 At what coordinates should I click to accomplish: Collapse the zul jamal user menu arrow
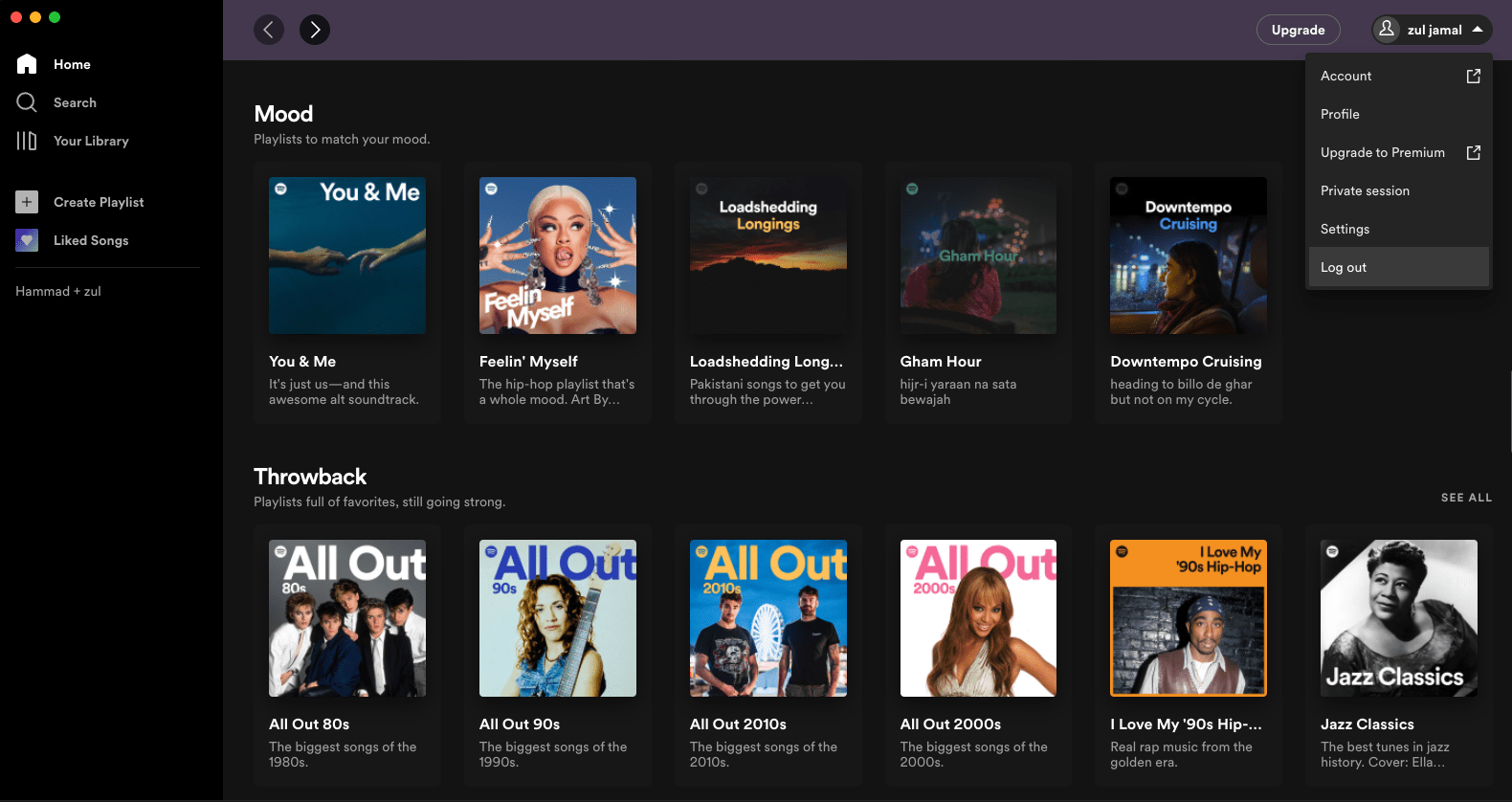pos(1478,30)
